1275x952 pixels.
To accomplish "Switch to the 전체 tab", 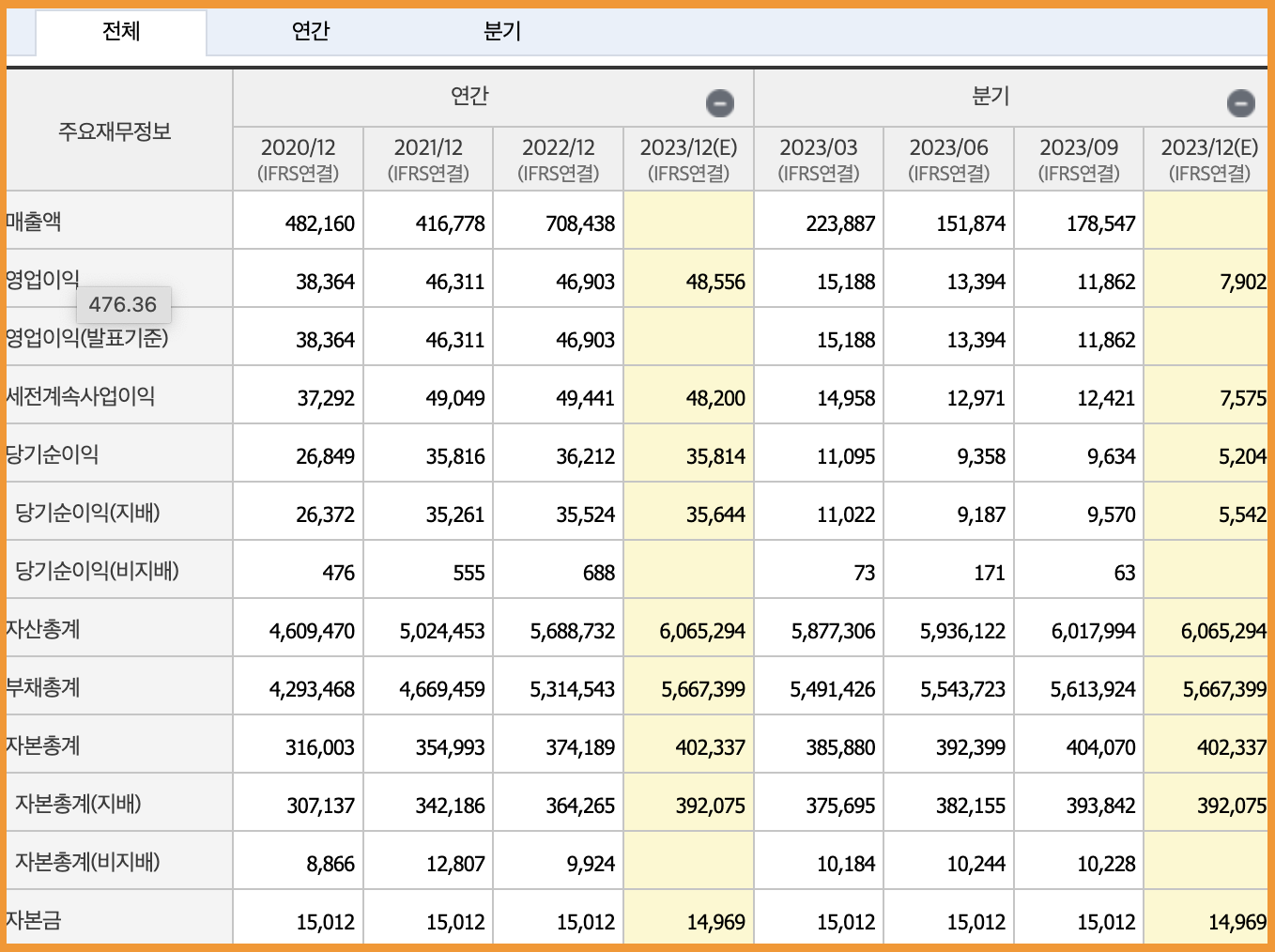I will (x=121, y=32).
